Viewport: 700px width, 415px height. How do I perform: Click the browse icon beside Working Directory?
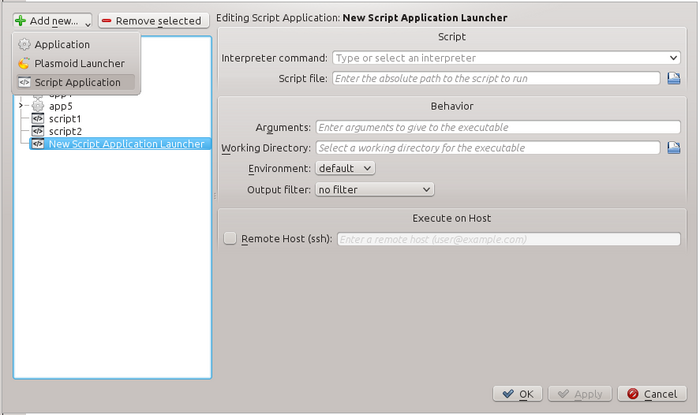tap(674, 148)
